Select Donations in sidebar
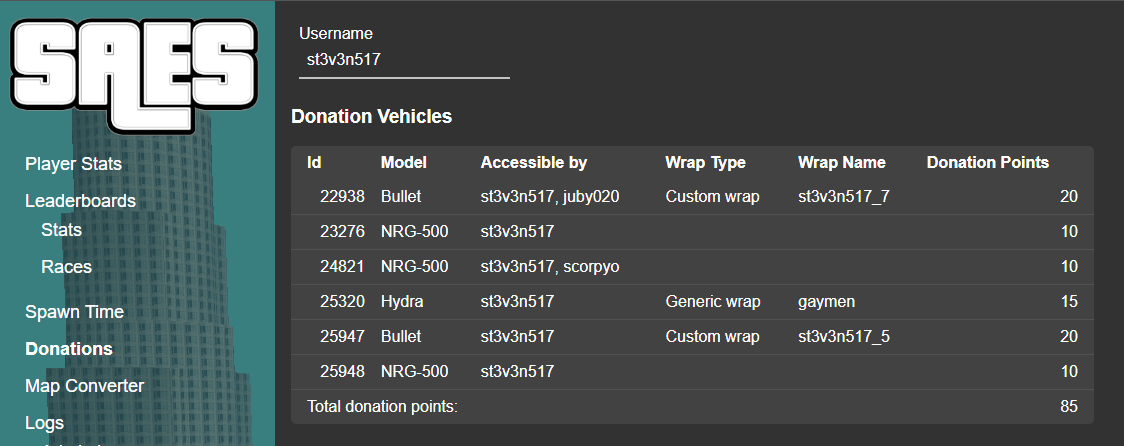 [68, 349]
